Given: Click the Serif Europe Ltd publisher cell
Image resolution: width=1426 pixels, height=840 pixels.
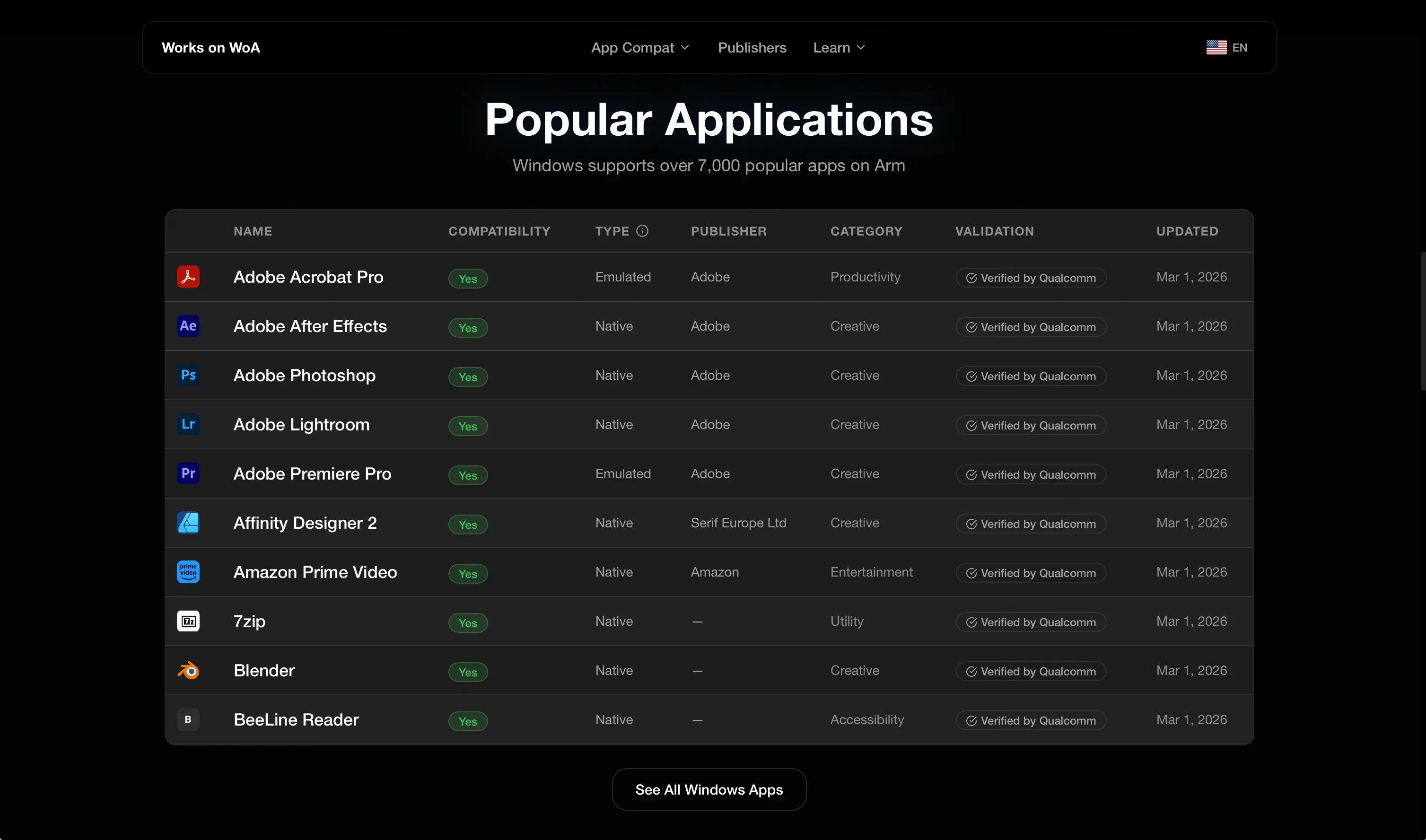Looking at the screenshot, I should click(738, 523).
